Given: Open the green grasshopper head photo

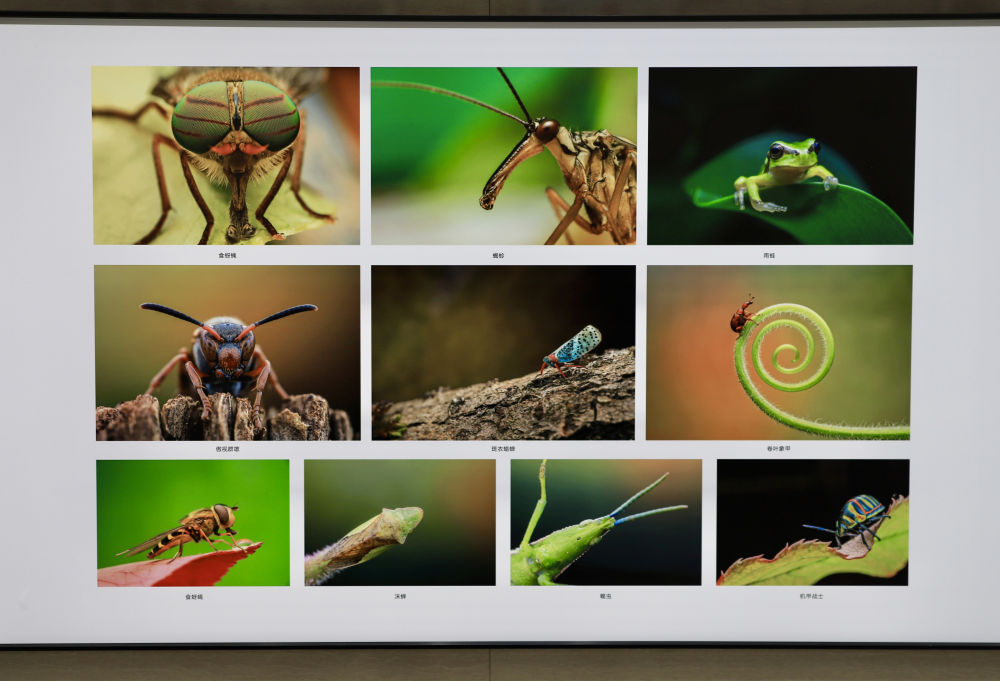Looking at the screenshot, I should coord(606,522).
